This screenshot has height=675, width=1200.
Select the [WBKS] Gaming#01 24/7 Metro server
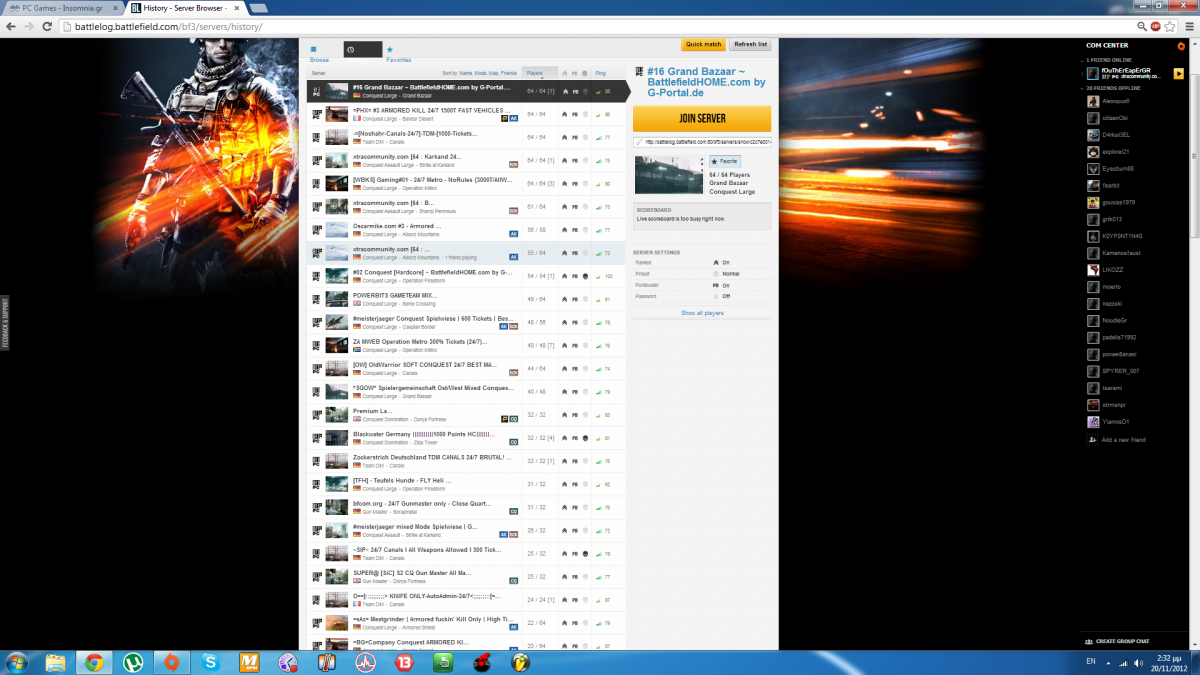pos(468,183)
